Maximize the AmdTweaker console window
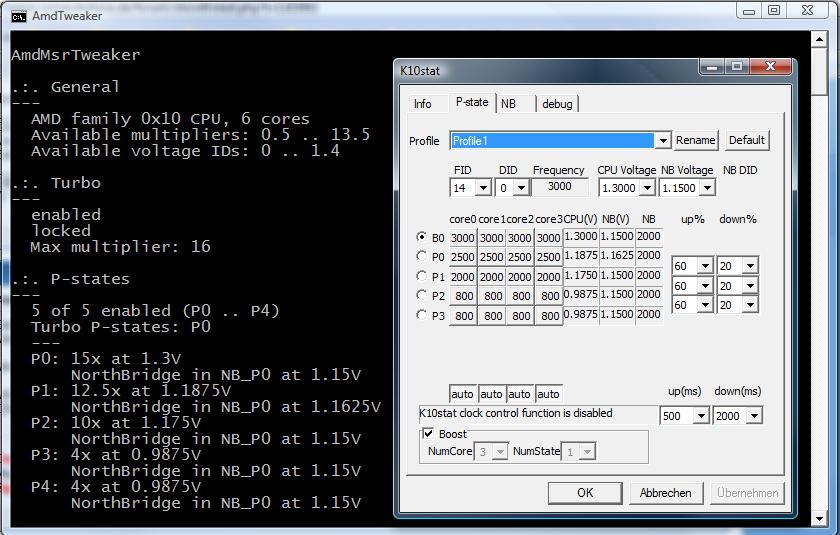840x535 pixels. 774,11
